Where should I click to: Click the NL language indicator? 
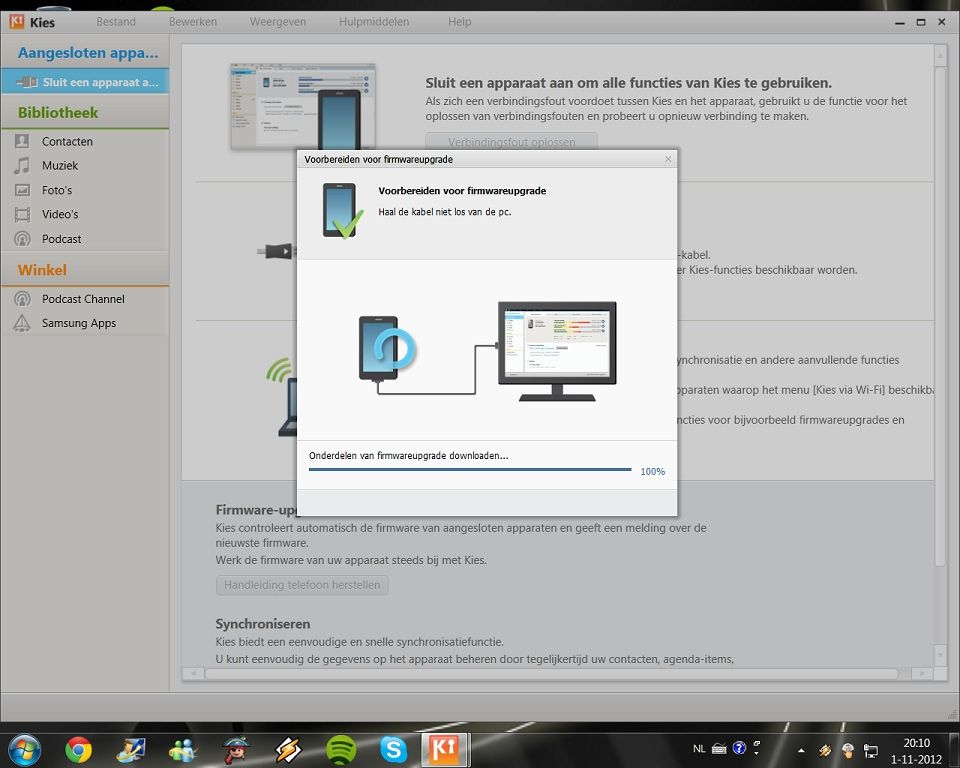[699, 748]
